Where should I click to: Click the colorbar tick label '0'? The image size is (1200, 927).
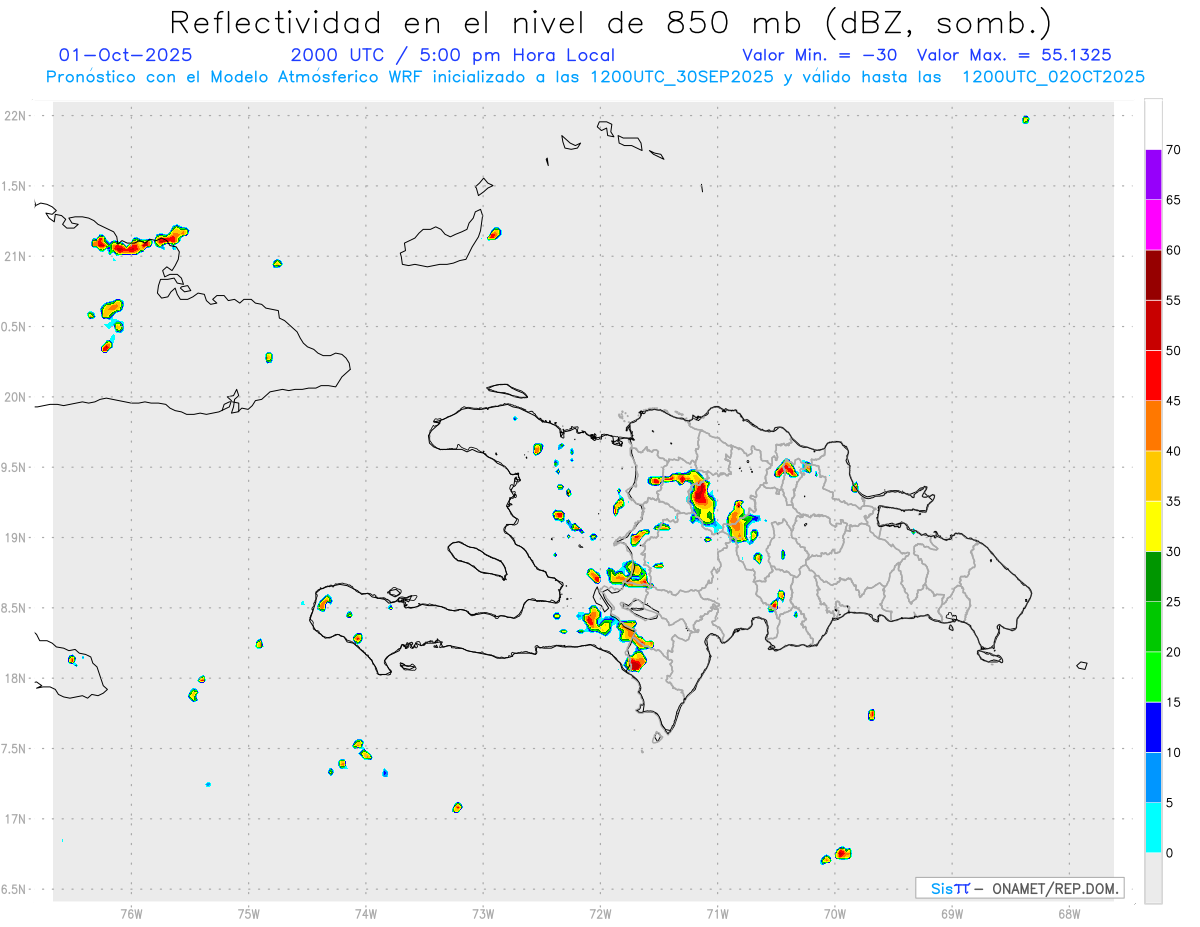(x=1170, y=853)
